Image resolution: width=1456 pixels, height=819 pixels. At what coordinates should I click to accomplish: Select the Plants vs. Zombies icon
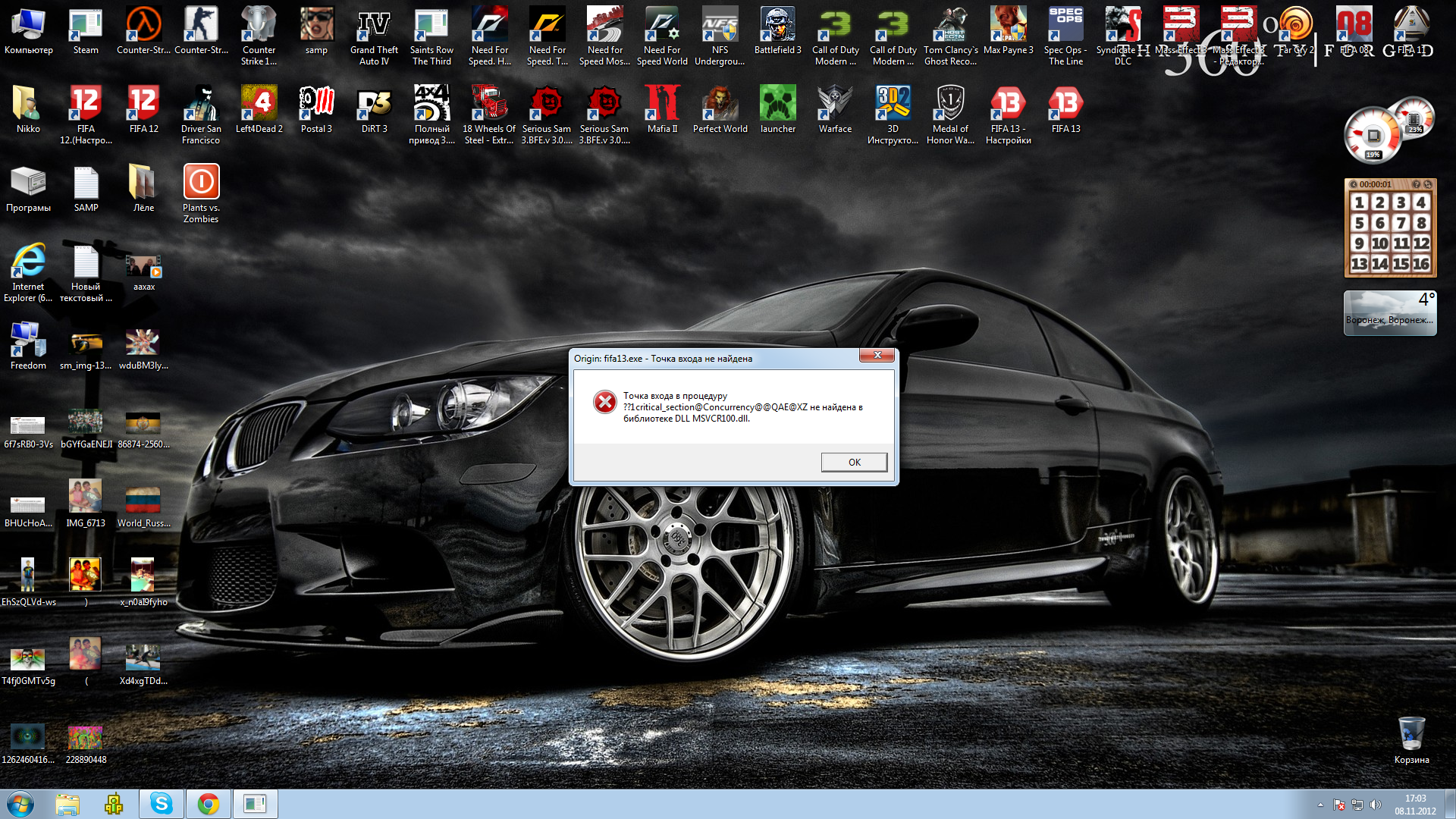[201, 183]
